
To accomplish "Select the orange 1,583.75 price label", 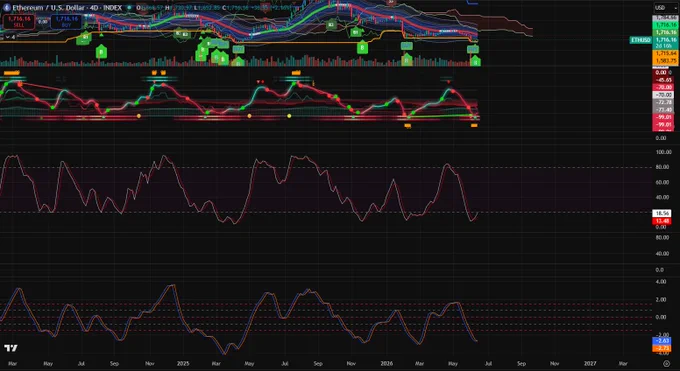I will pyautogui.click(x=665, y=61).
